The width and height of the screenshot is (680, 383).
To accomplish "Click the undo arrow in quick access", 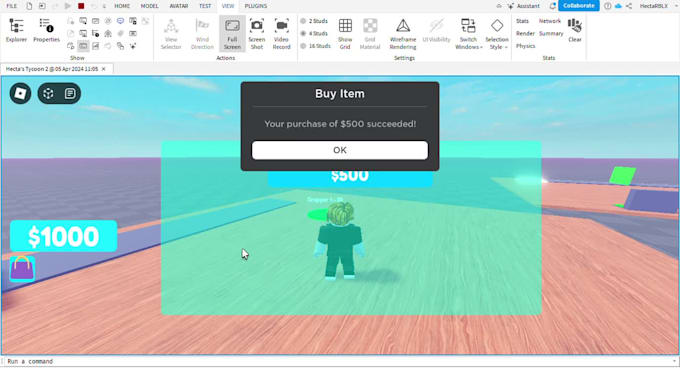I will tap(94, 6).
